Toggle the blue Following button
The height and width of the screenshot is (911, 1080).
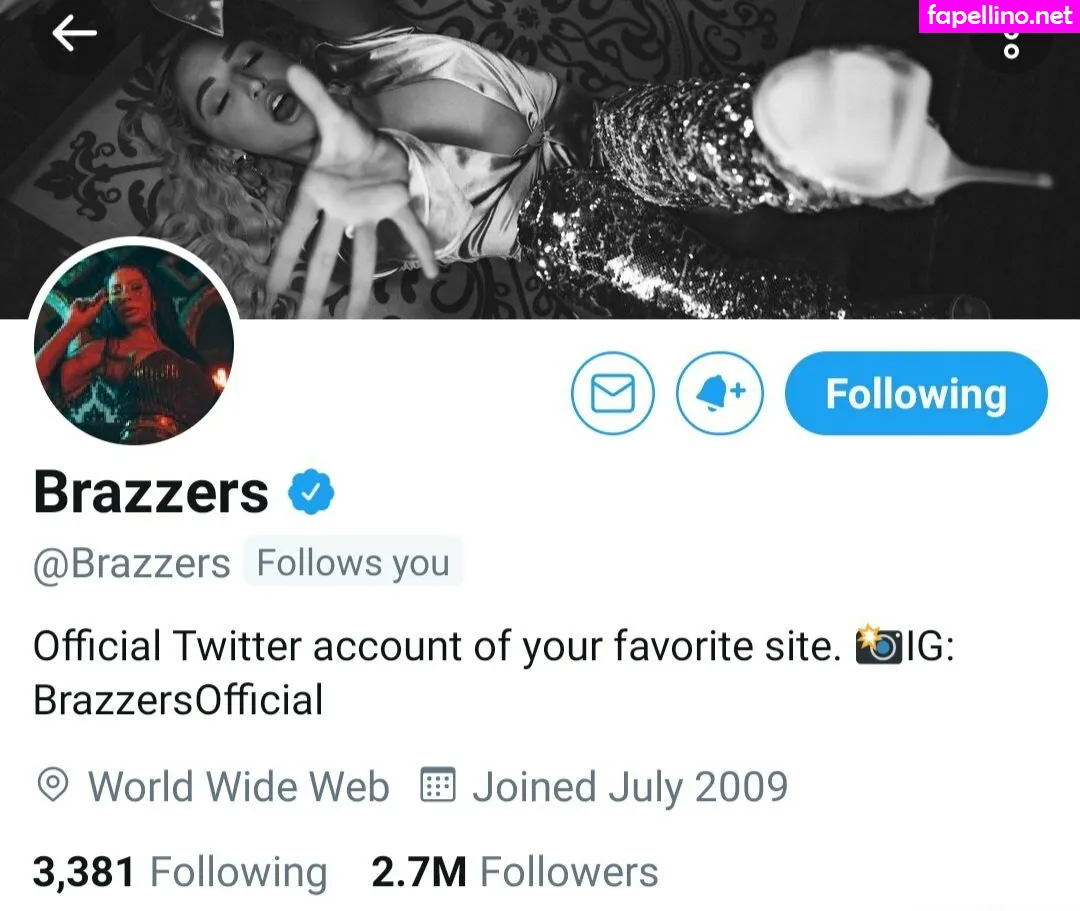tap(916, 393)
